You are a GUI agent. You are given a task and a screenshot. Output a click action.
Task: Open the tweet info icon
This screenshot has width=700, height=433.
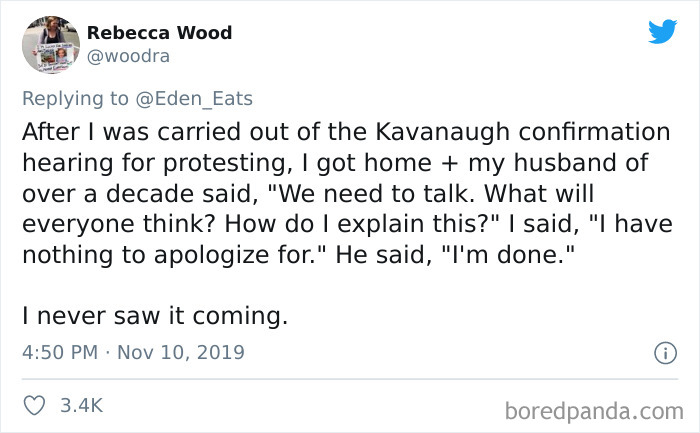[661, 353]
